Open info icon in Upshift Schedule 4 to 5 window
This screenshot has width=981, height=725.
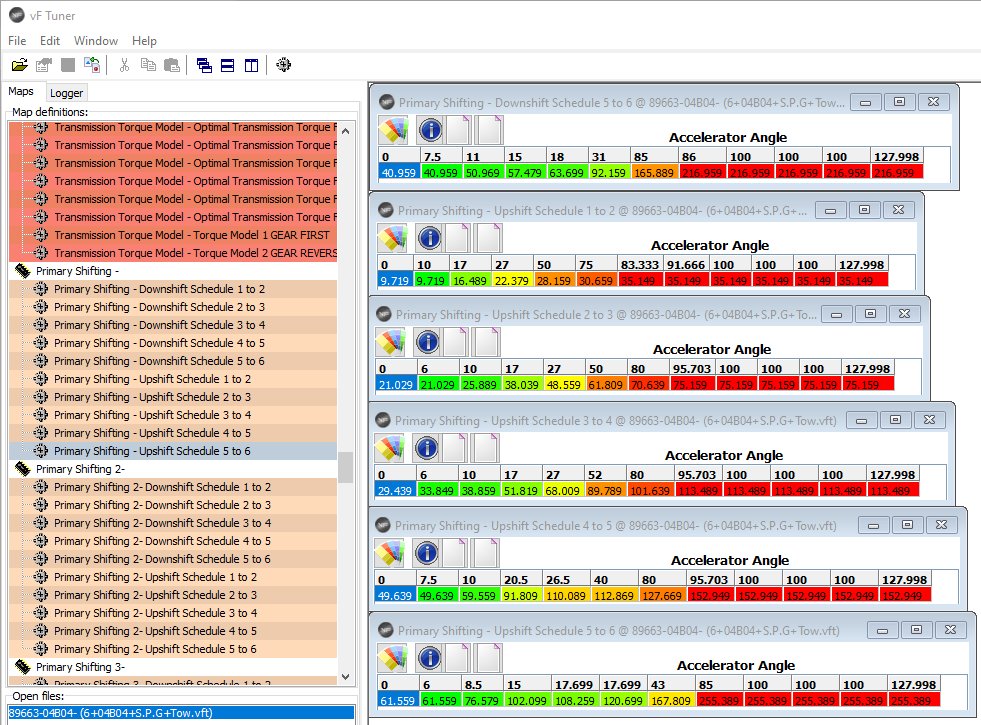pos(427,553)
